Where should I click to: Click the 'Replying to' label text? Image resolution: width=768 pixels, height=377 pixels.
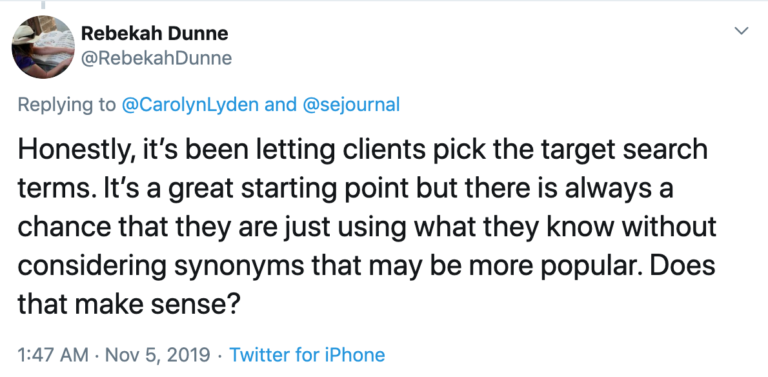(x=67, y=105)
